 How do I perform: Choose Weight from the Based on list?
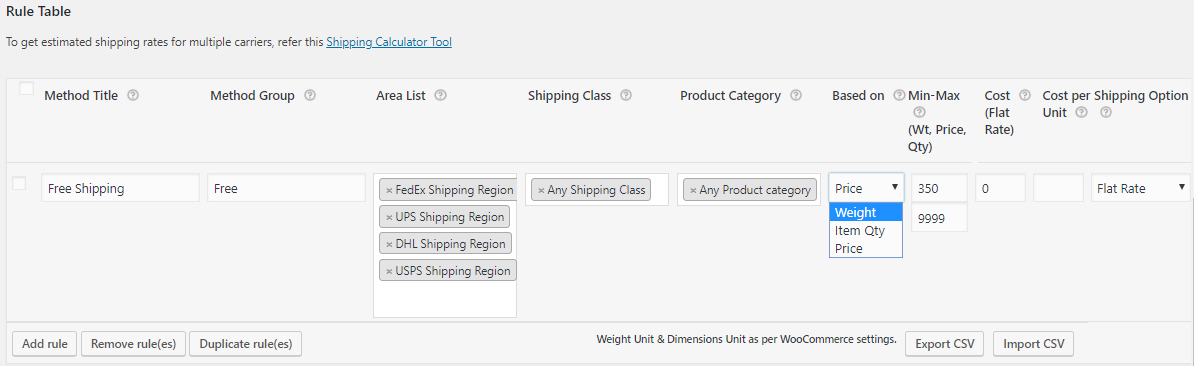pos(866,212)
